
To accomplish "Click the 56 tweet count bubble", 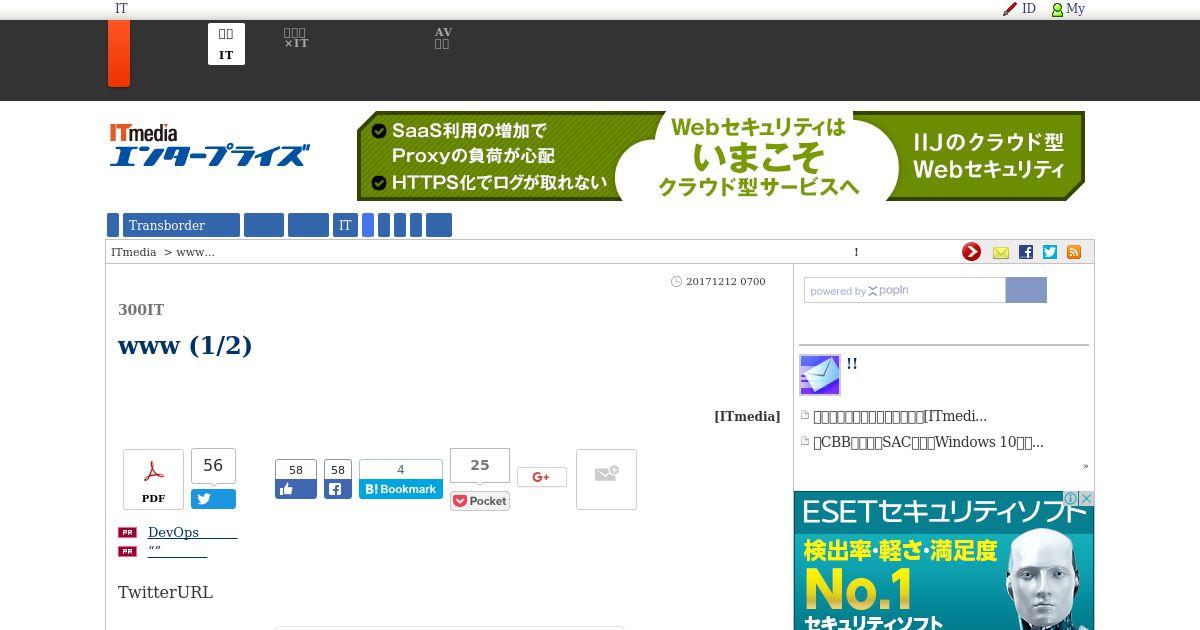I will point(213,466).
